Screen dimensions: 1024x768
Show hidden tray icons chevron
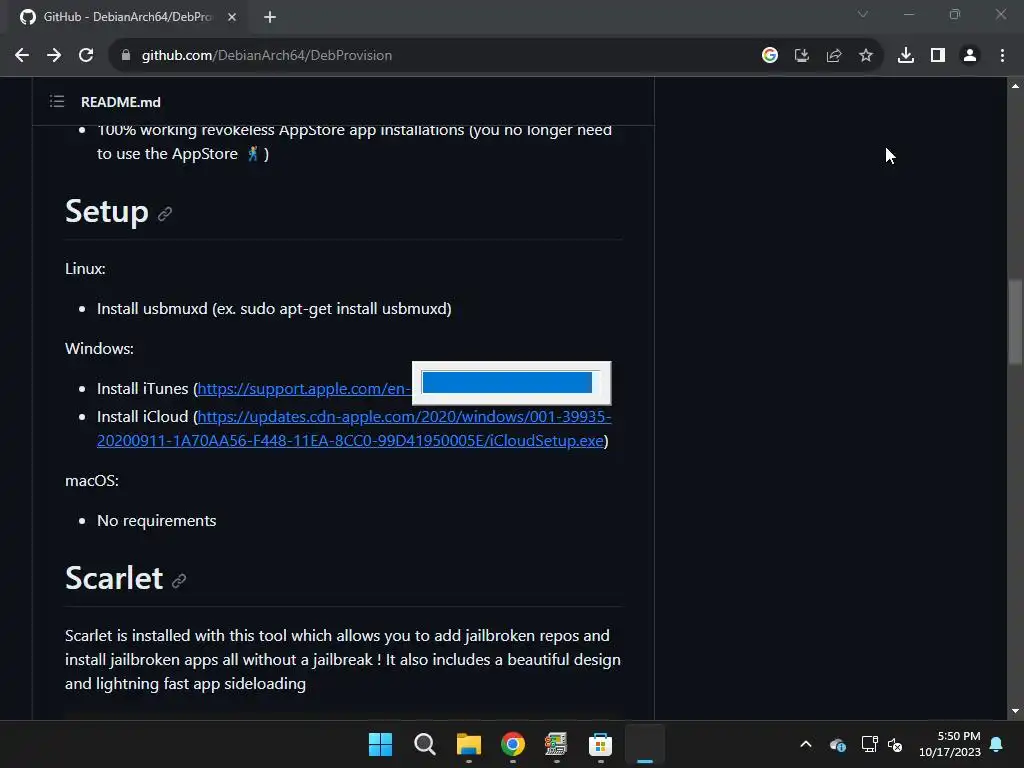(806, 744)
